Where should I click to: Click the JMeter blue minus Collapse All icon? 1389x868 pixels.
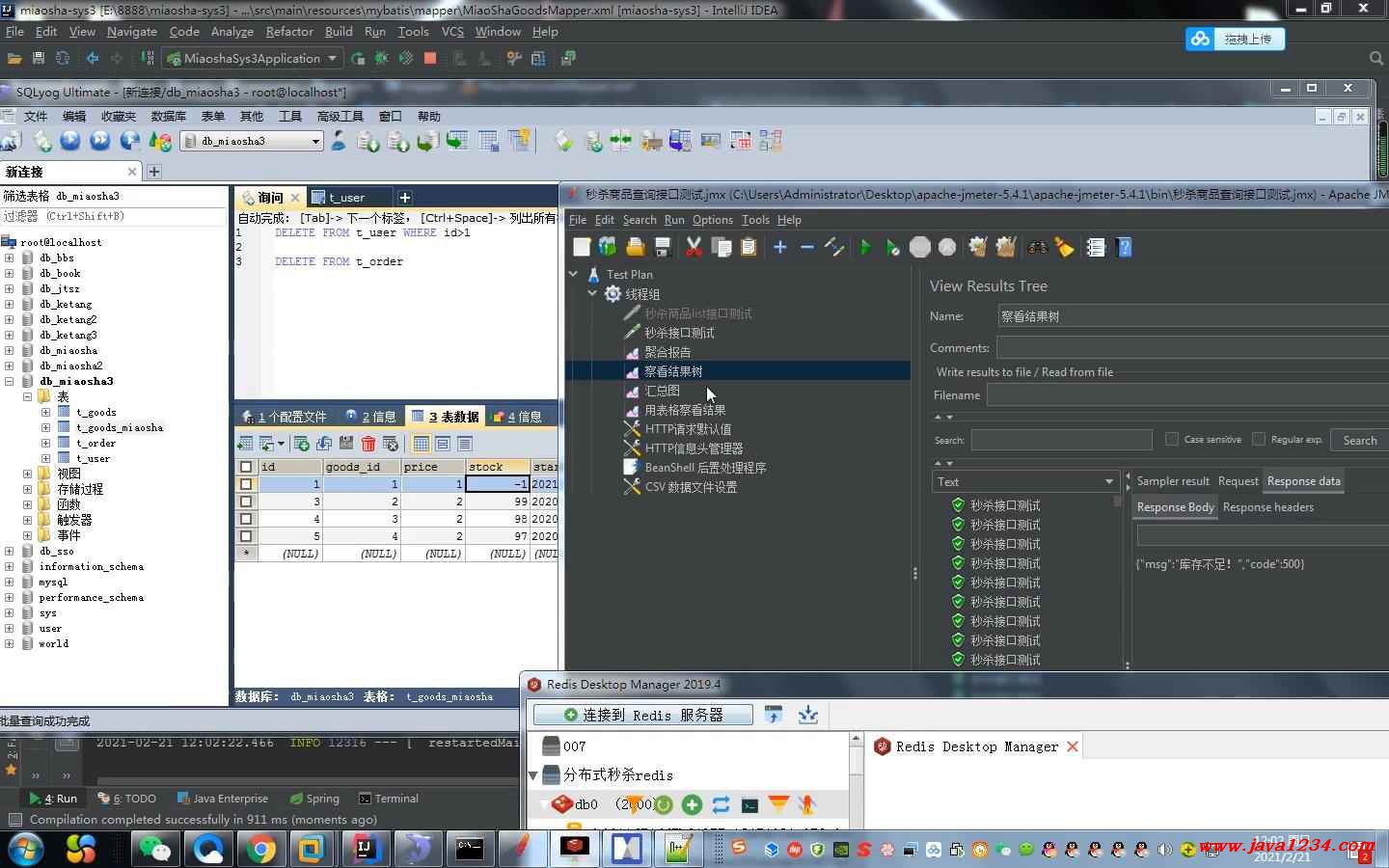(x=807, y=248)
